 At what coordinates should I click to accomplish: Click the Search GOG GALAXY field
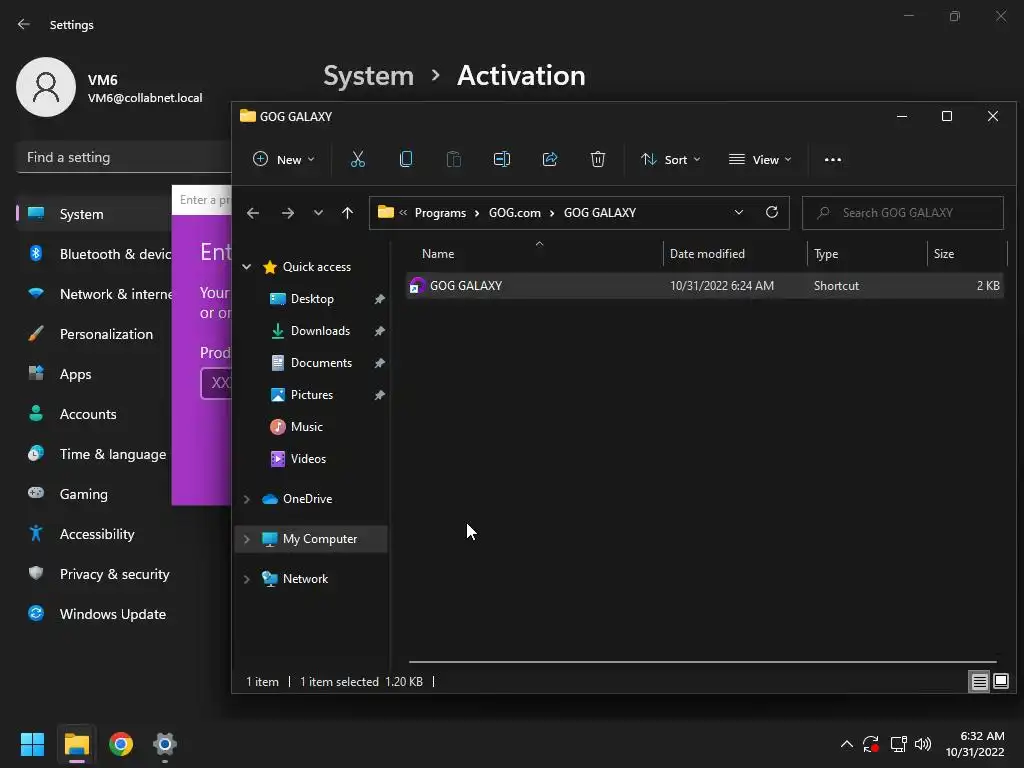(x=903, y=213)
